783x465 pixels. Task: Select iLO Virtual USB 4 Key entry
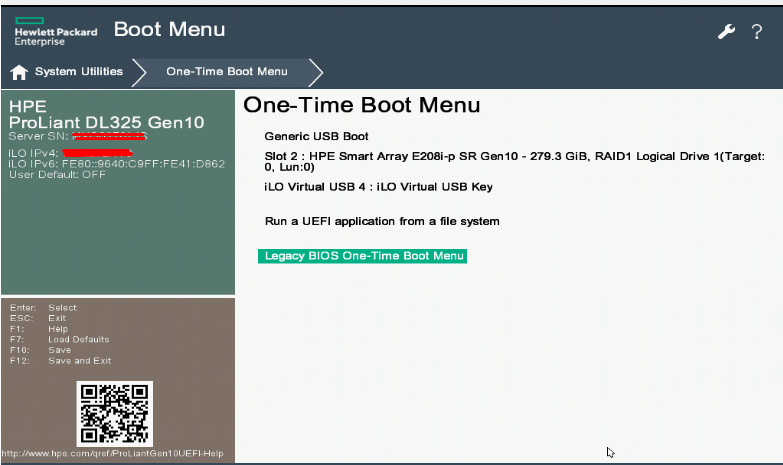click(378, 187)
